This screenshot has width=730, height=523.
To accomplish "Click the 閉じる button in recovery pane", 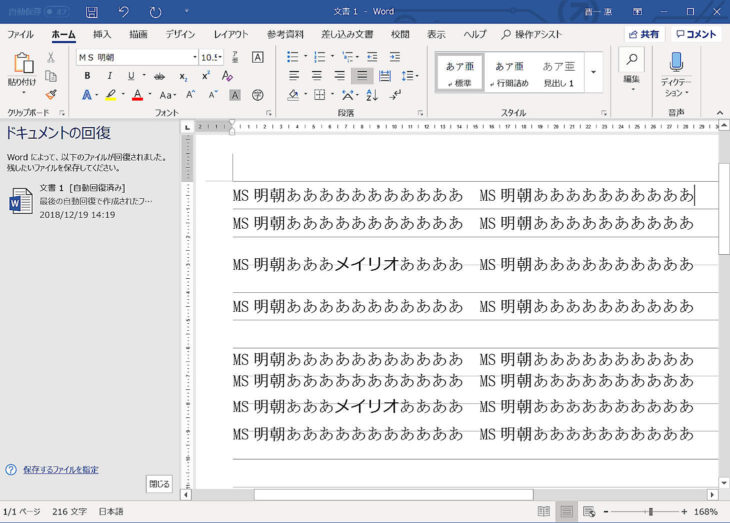I will [159, 483].
